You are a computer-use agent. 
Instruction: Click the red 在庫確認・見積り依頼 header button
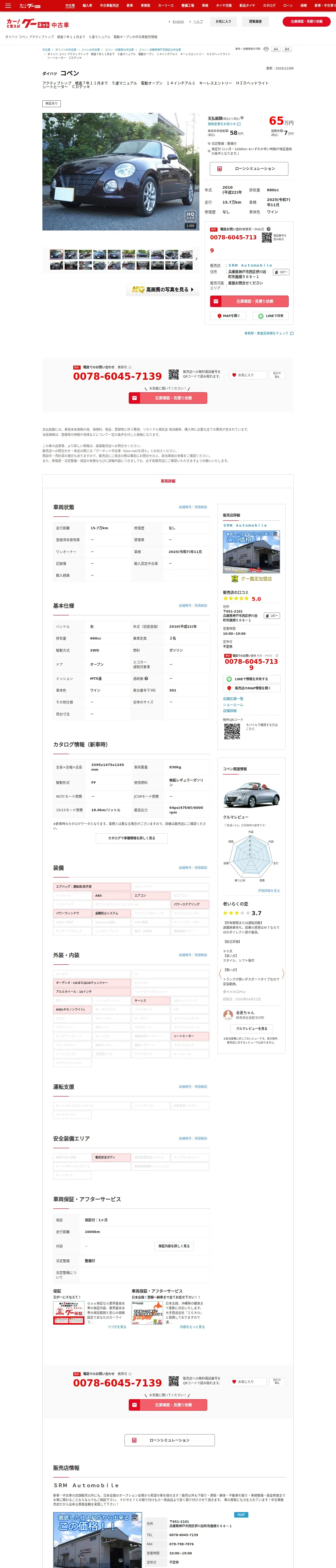click(x=307, y=21)
